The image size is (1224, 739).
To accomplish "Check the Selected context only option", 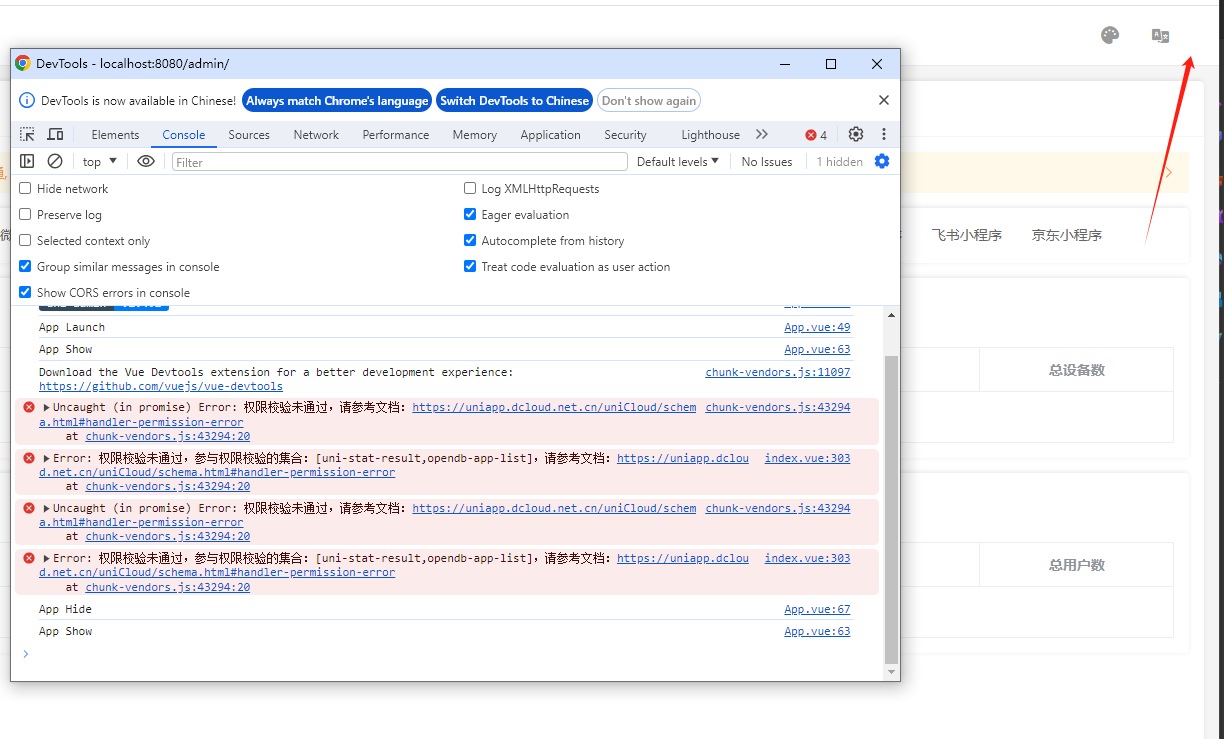I will point(26,241).
